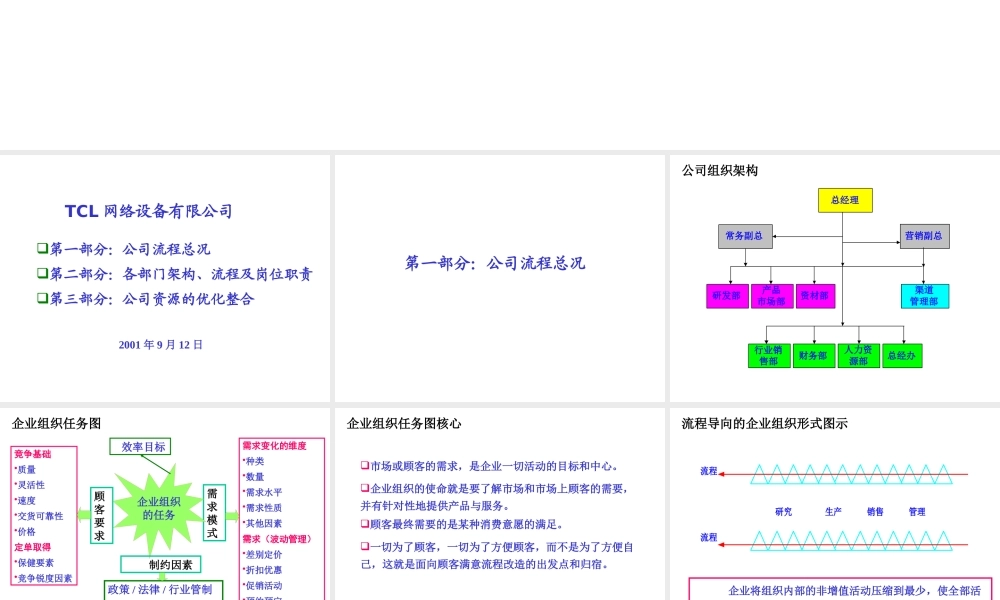1000x600 pixels.
Task: Click the 需求变化的维度 heading
Action: 274,446
